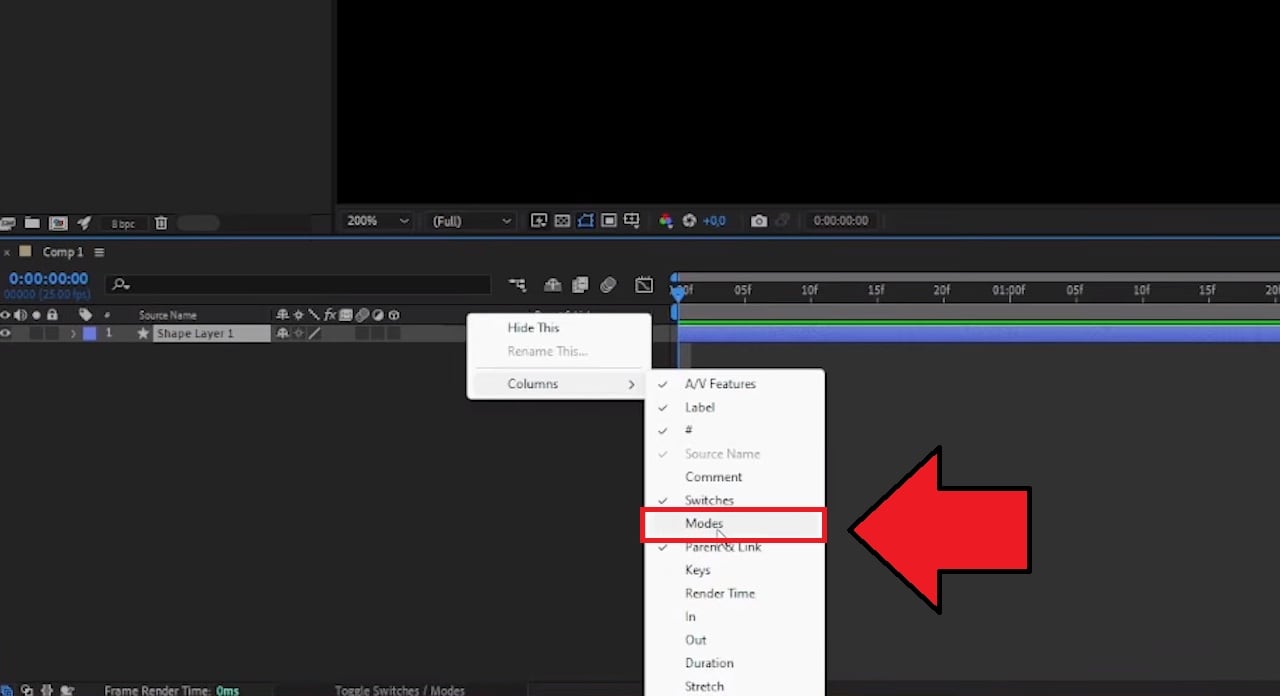Click the viewer timecode 0:00:00:00
Viewport: 1280px width, 696px height.
pyautogui.click(x=841, y=221)
